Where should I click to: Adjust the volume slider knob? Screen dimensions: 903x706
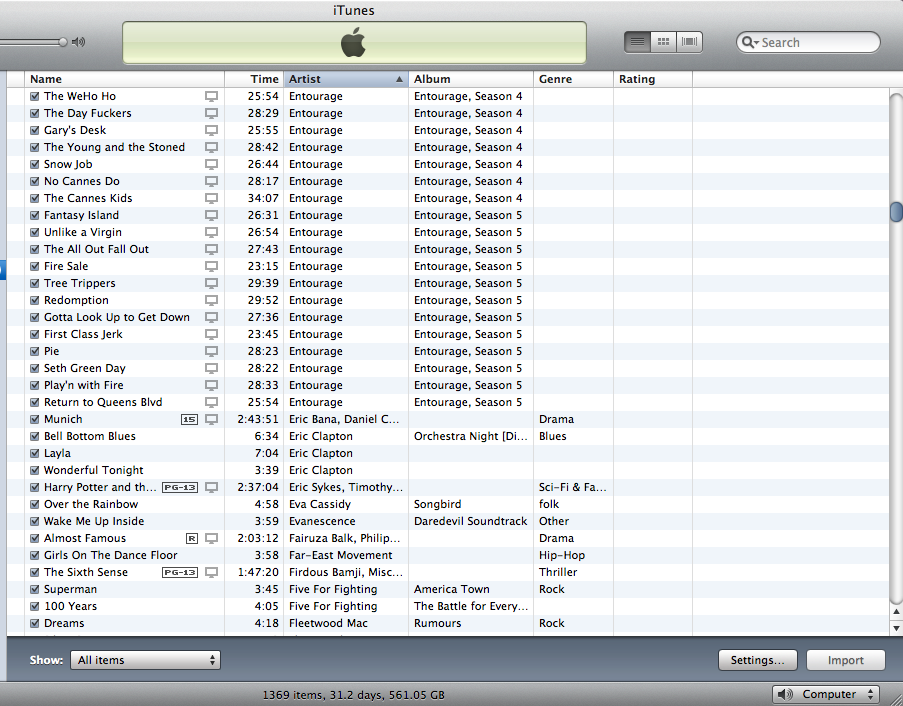pos(62,42)
